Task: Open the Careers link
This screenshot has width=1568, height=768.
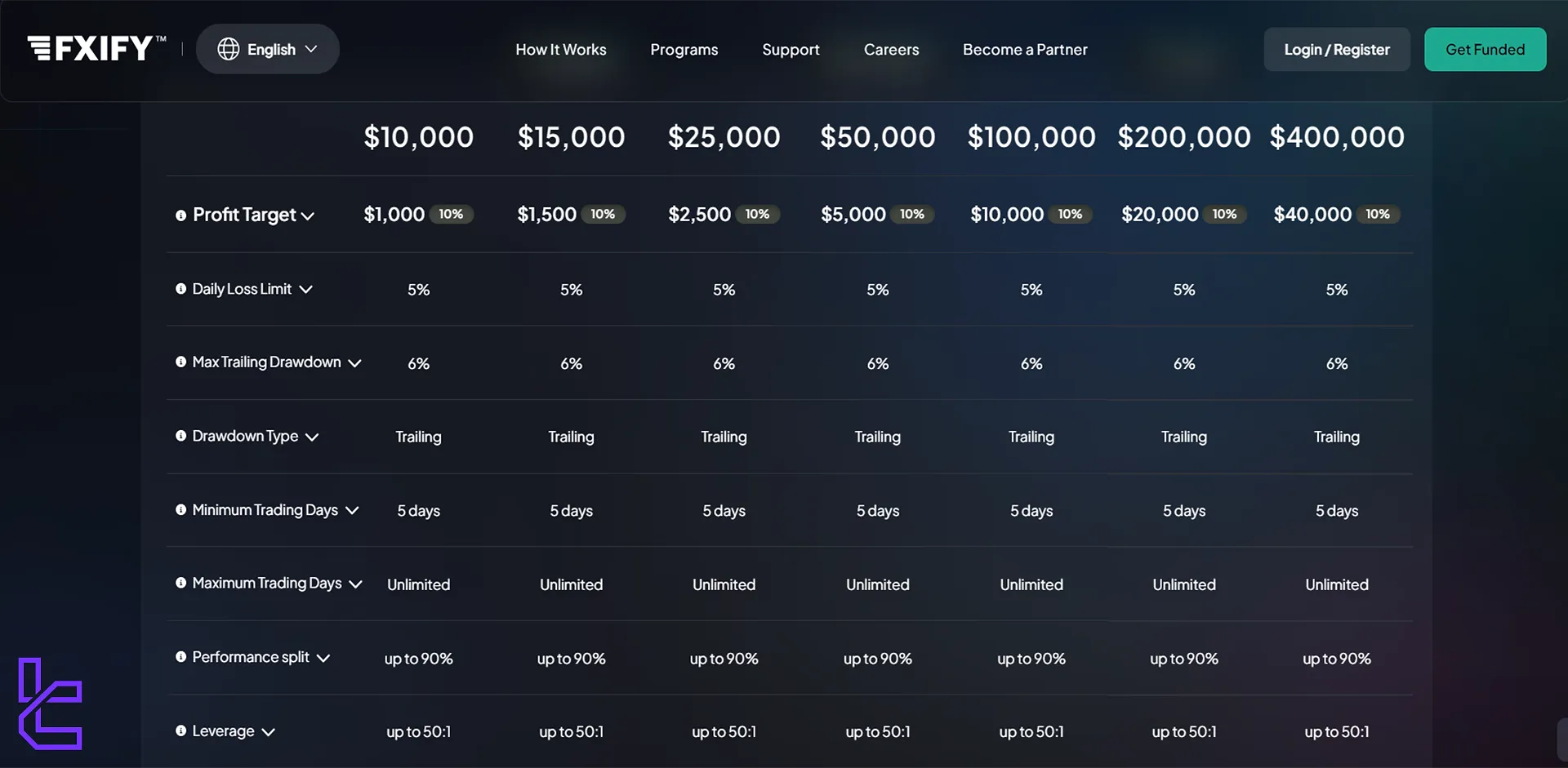Action: 892,50
